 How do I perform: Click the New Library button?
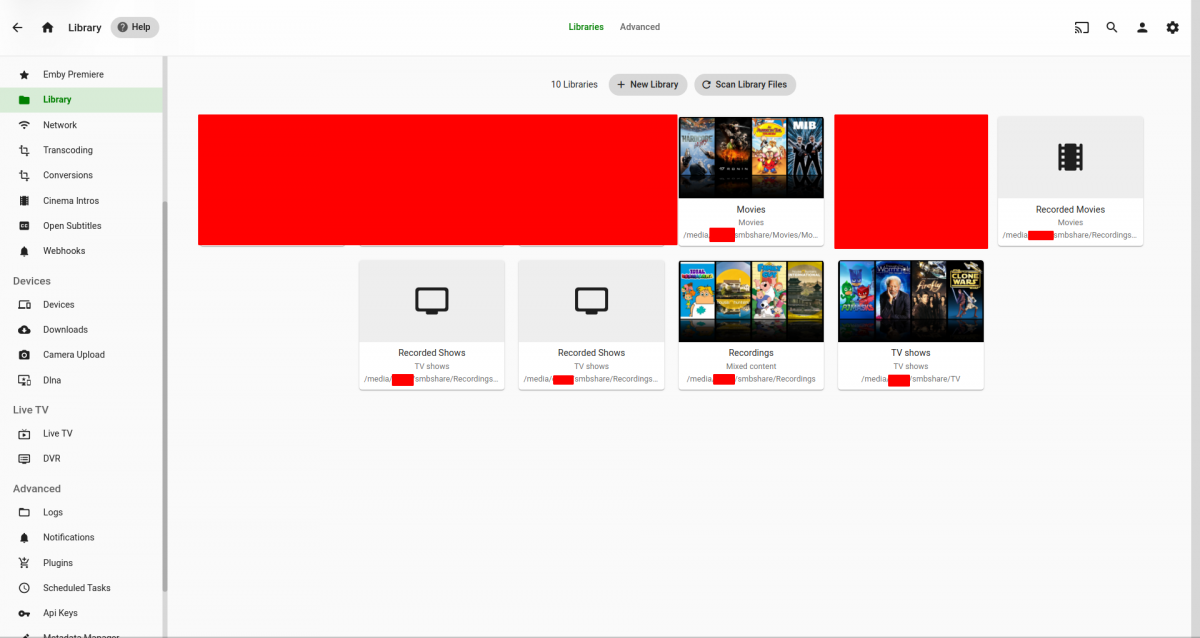tap(648, 85)
